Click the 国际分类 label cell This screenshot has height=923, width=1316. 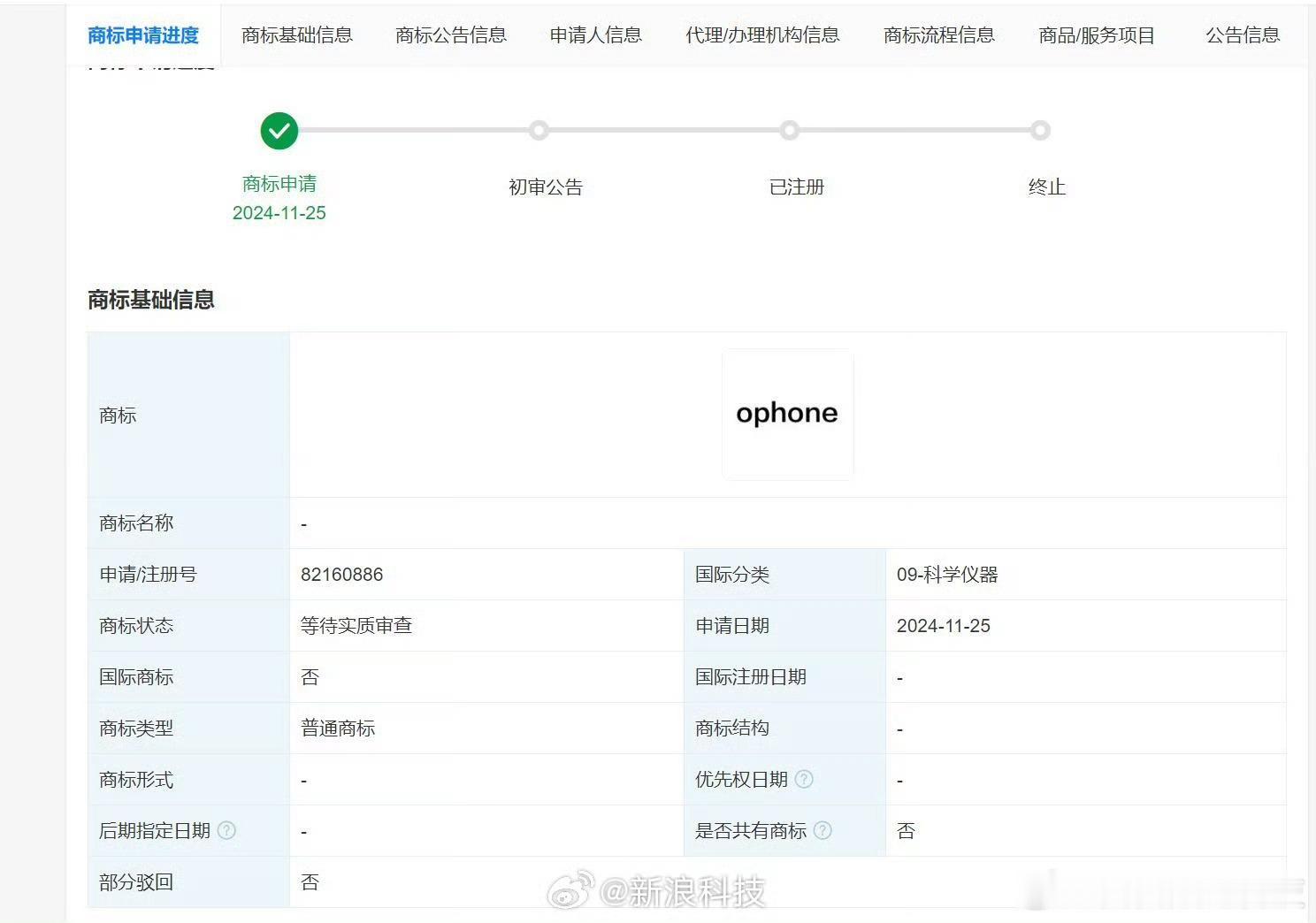click(784, 575)
